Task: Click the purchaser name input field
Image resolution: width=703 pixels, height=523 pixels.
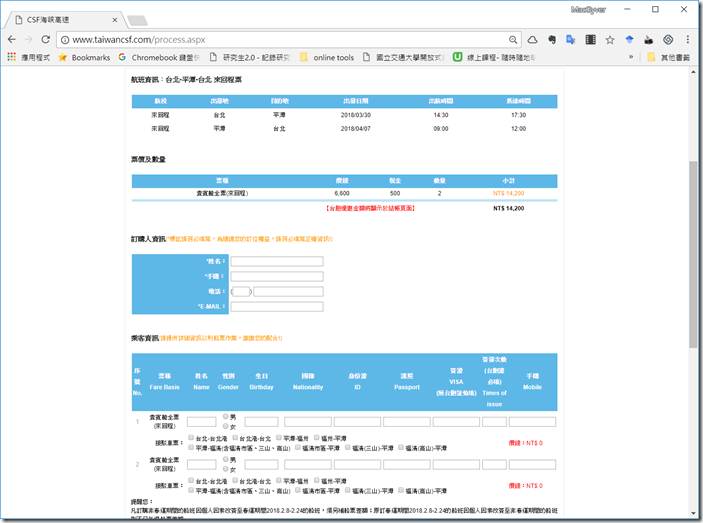Action: (x=277, y=261)
